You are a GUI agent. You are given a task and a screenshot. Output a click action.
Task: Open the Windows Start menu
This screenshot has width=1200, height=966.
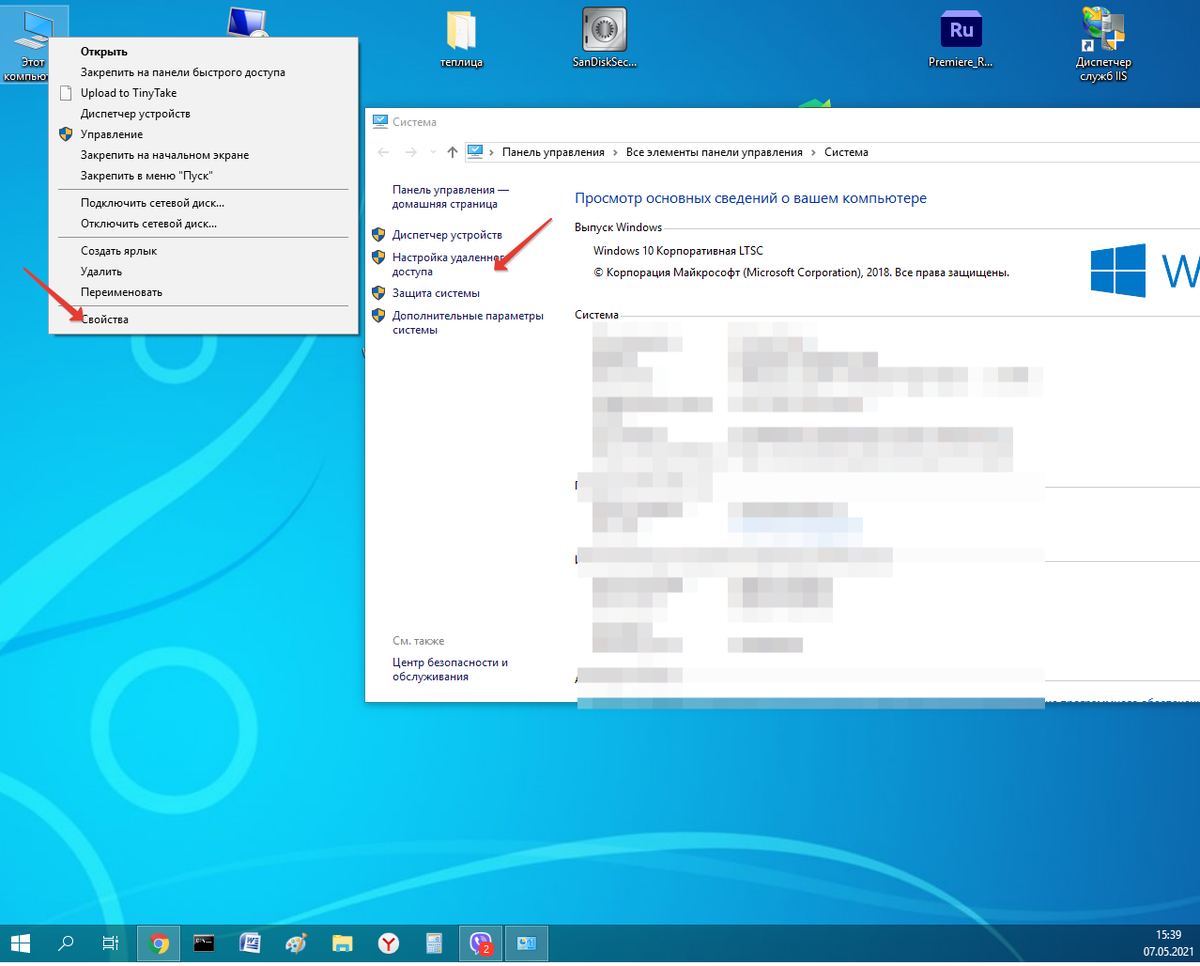pos(21,943)
